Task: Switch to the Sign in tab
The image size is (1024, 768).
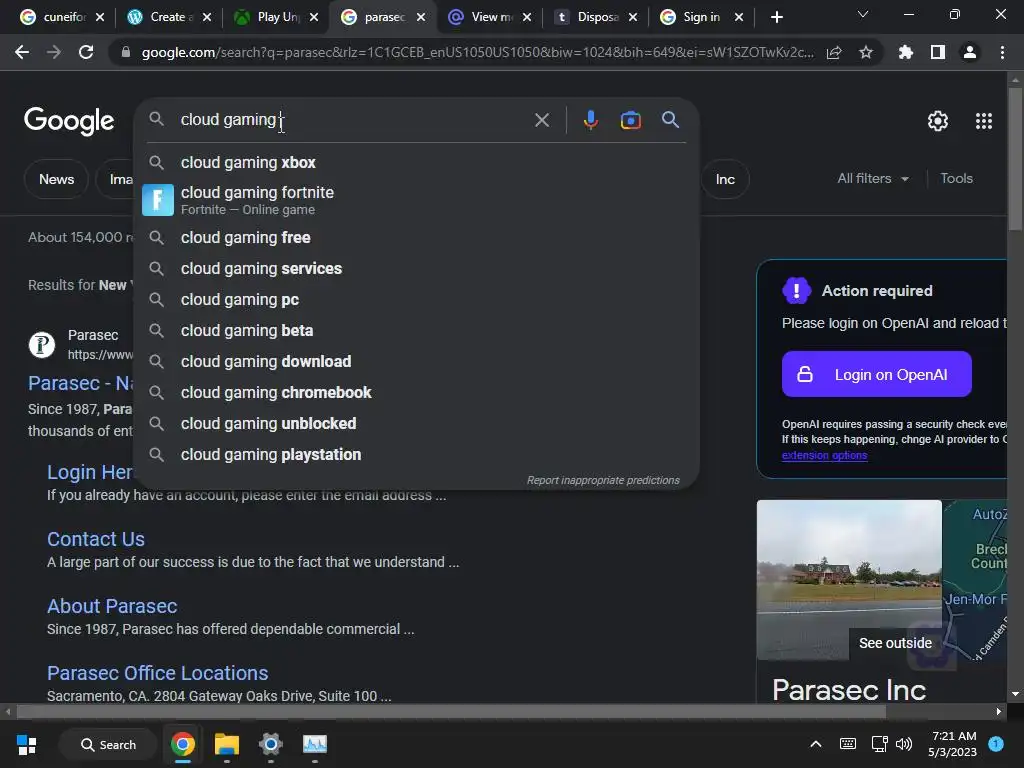Action: coord(701,17)
